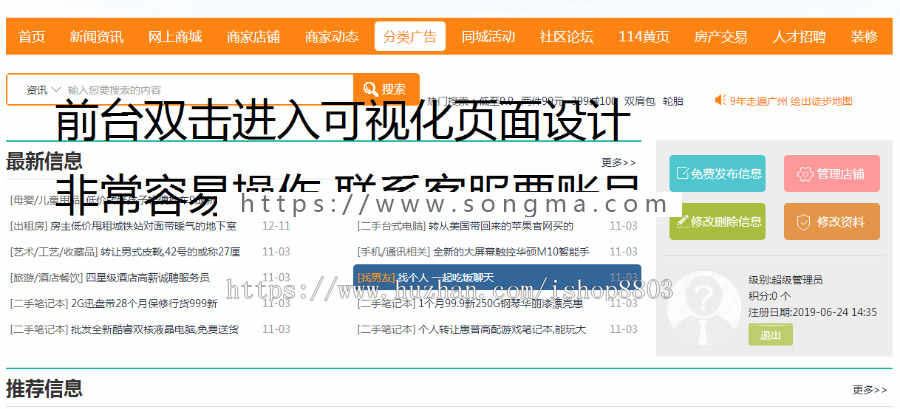This screenshot has width=900, height=409.
Task: Click the 12-11 date of the rental listing
Action: tap(276, 226)
